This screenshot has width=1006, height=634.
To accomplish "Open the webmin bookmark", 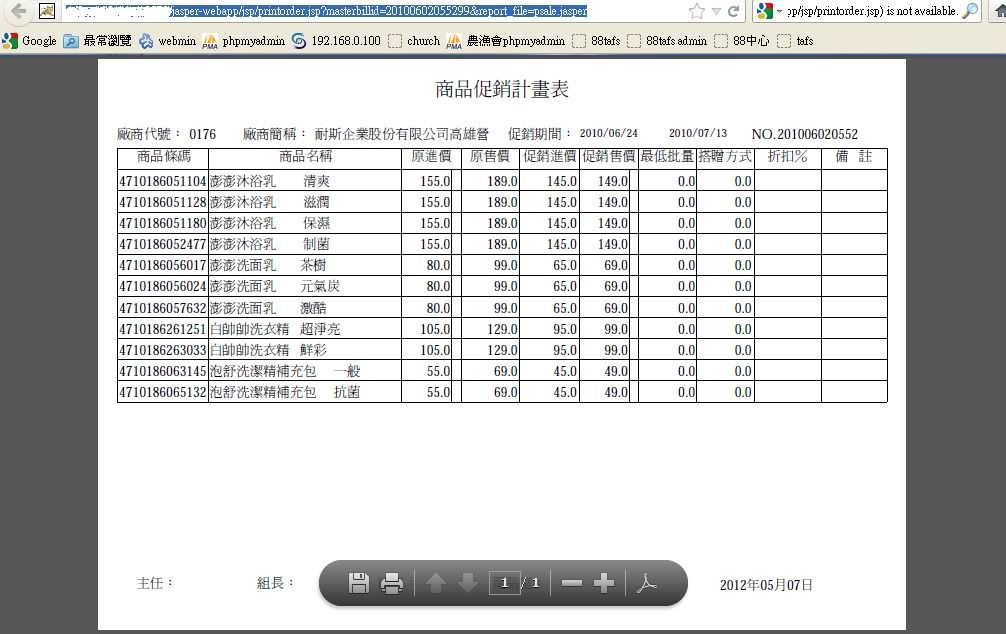I will click(167, 41).
